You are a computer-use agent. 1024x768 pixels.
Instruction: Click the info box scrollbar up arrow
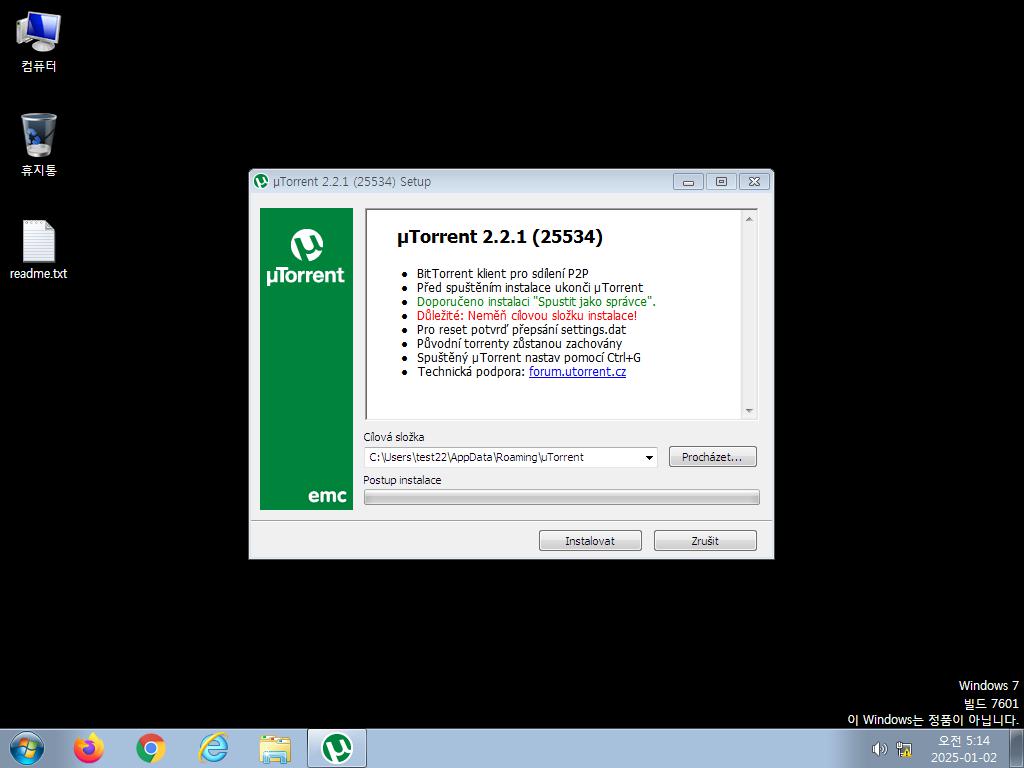point(749,219)
